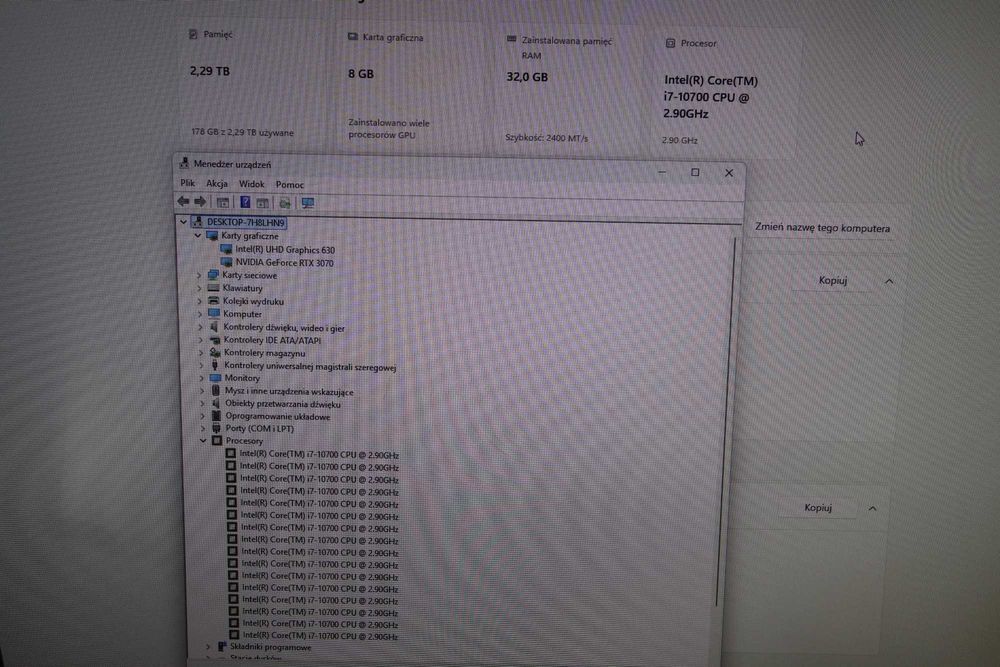The height and width of the screenshot is (667, 1000).
Task: Select the Porty (COM i LPT) label
Action: [260, 428]
